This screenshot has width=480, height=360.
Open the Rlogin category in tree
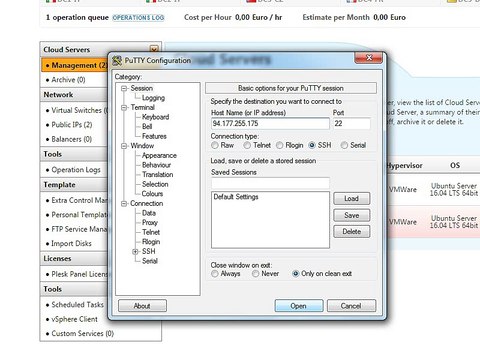151,242
